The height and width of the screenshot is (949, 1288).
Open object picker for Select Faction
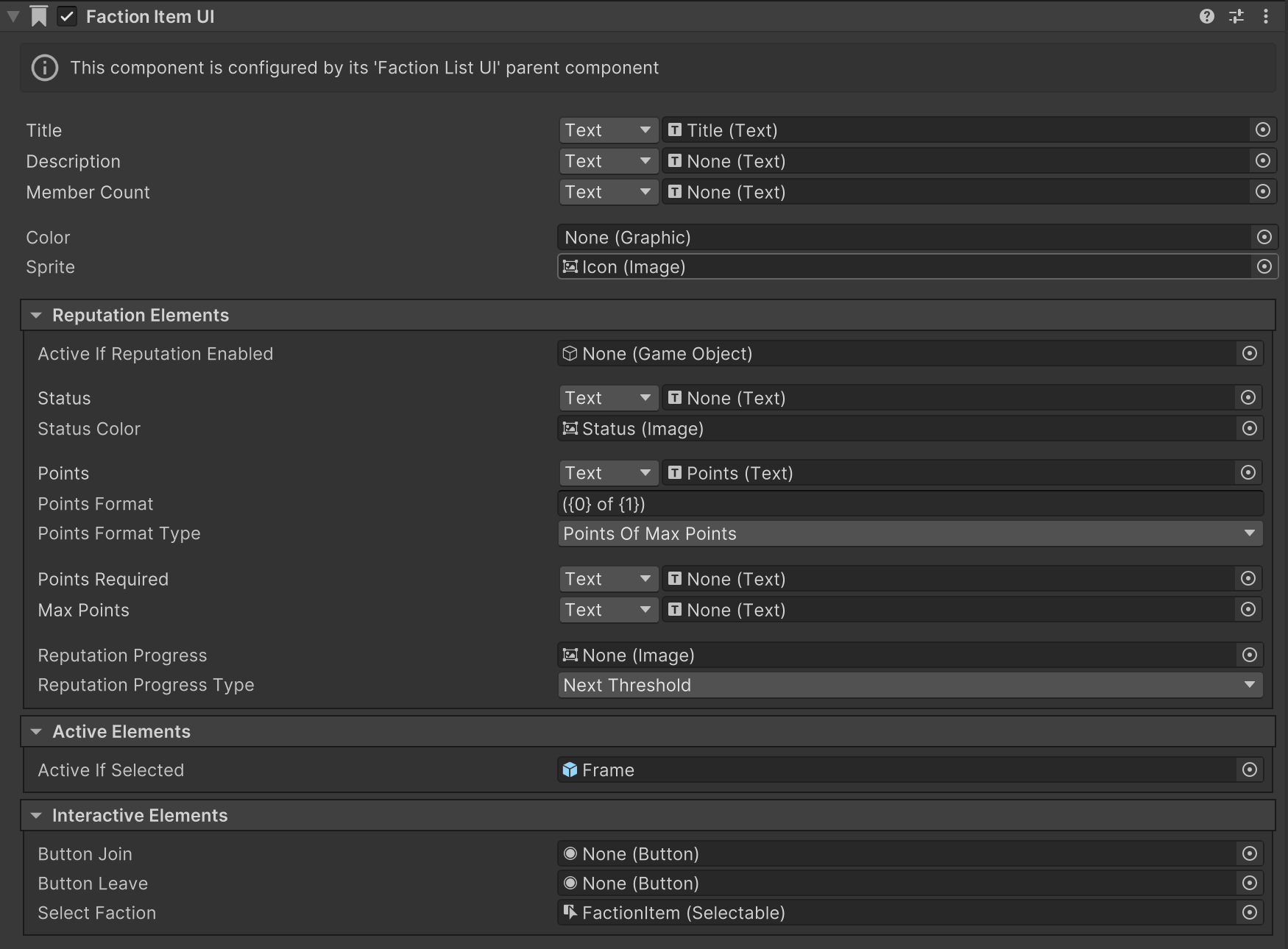[x=1249, y=913]
